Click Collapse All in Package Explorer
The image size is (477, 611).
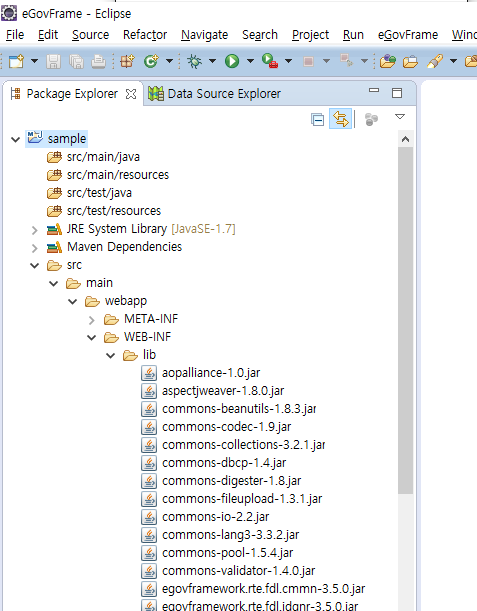(x=318, y=119)
